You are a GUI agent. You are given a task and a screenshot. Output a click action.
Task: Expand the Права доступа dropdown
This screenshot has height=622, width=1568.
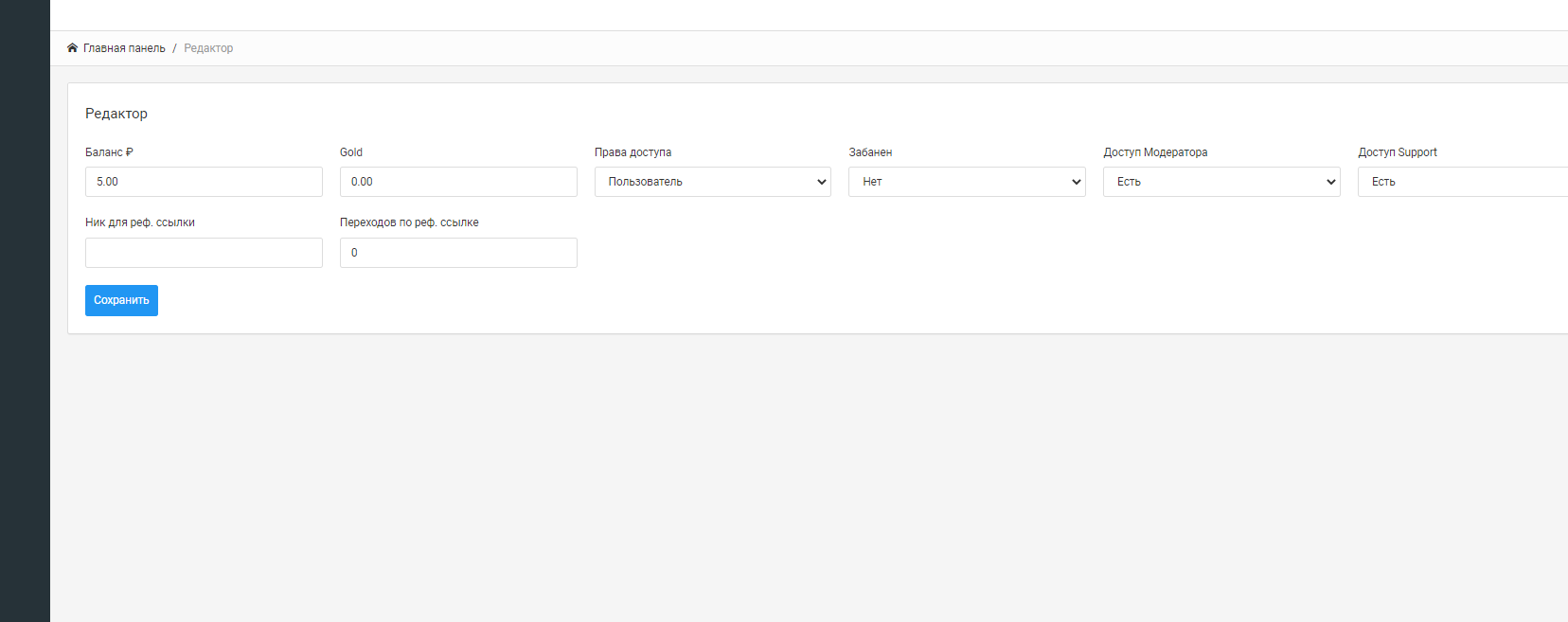712,182
